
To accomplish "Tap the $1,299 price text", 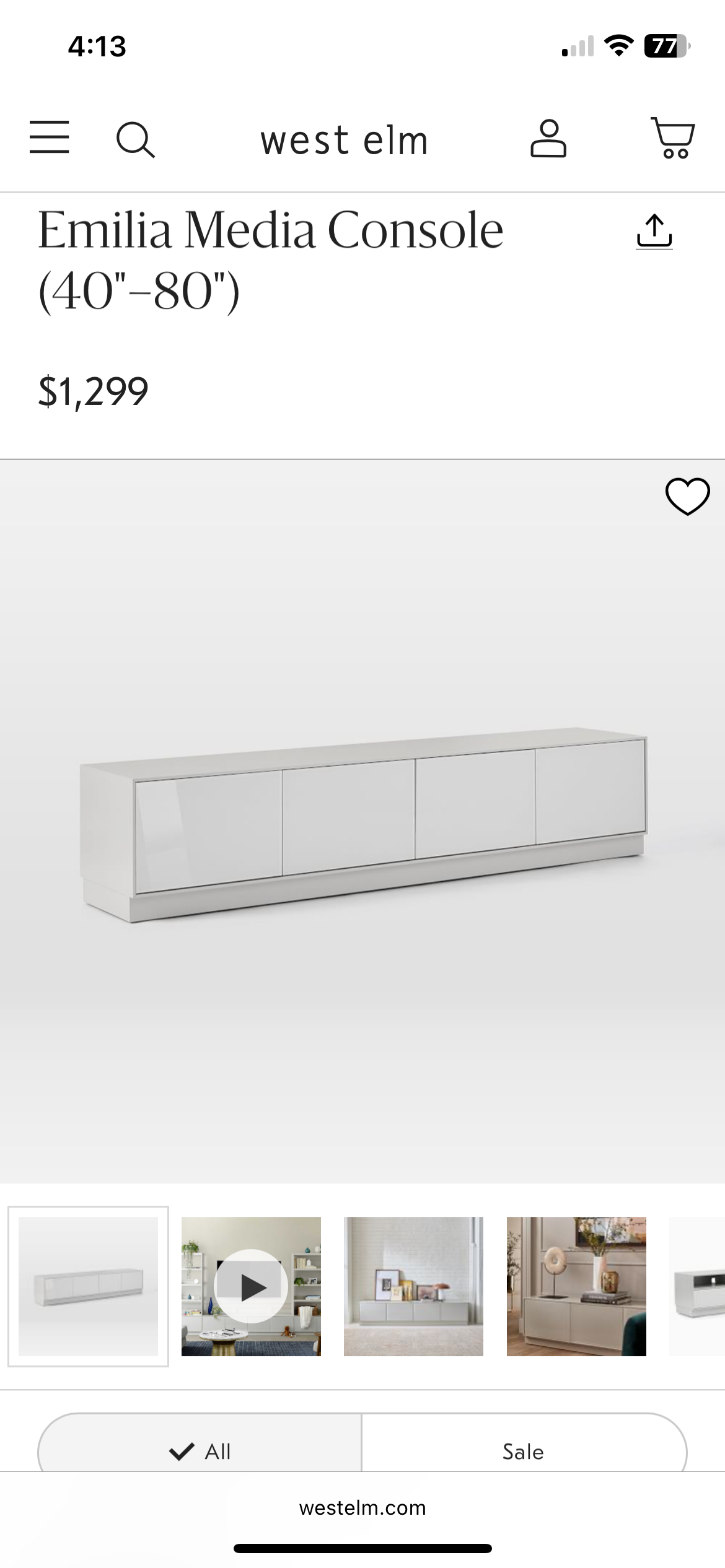I will pyautogui.click(x=94, y=391).
